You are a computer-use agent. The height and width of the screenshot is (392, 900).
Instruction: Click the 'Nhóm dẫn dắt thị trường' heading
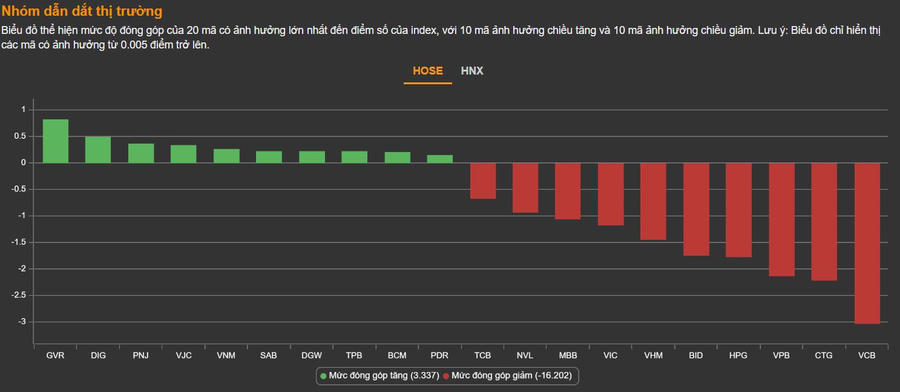pos(82,11)
